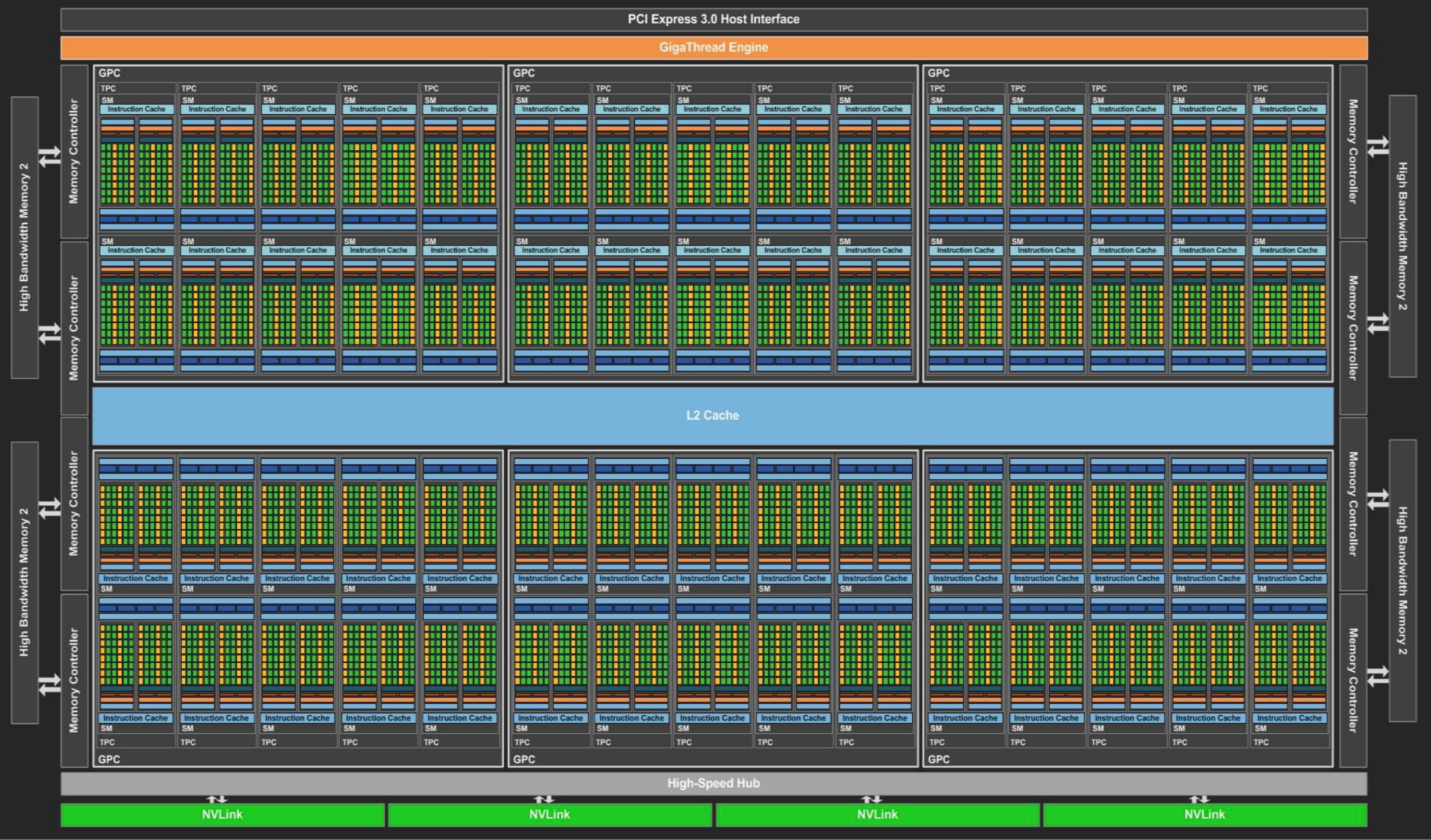Viewport: 1431px width, 840px height.
Task: Click third Memory Controller on right side
Action: [x=1353, y=504]
